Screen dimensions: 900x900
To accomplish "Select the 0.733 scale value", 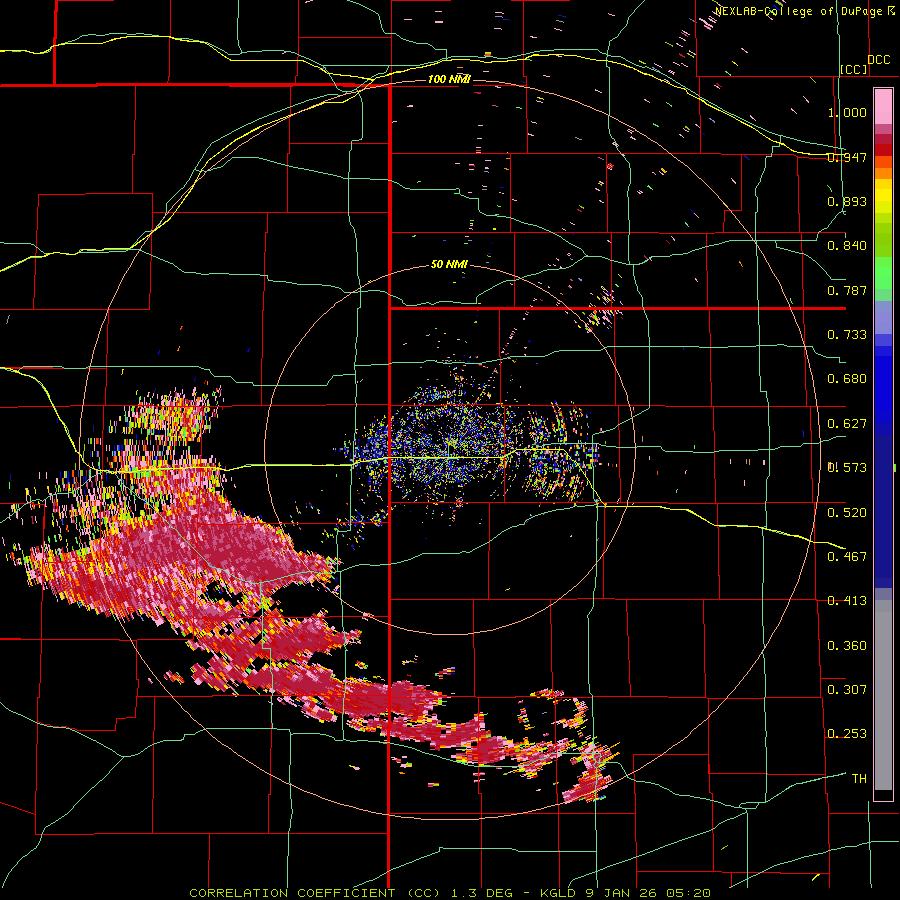I will (847, 335).
